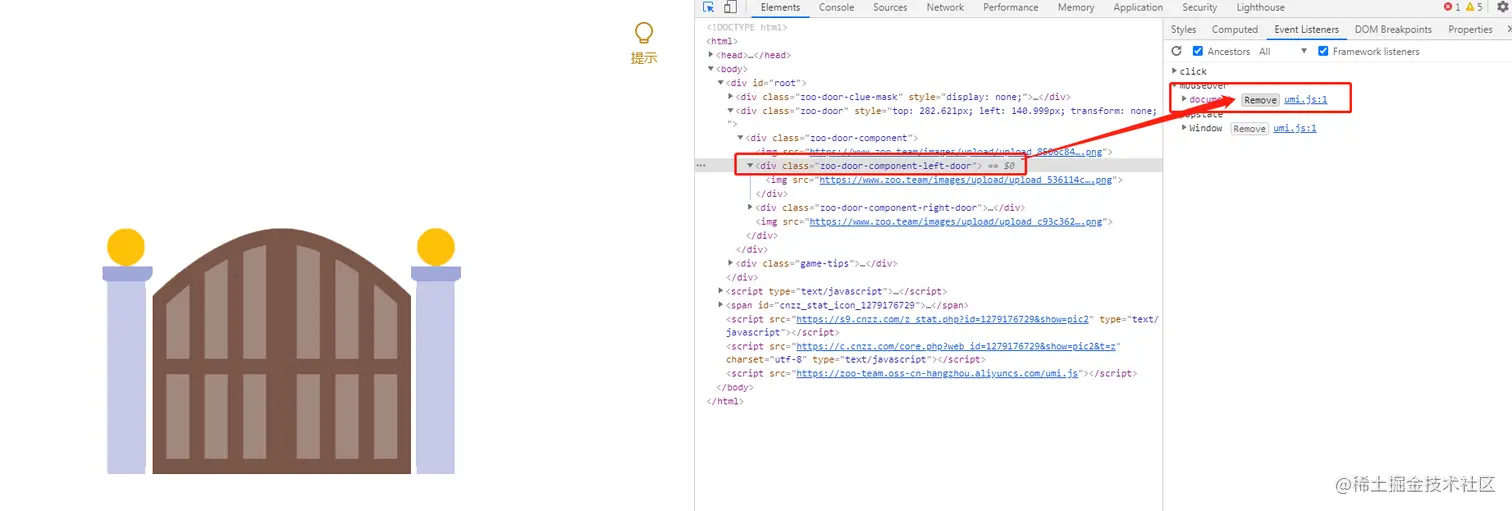Image resolution: width=1512 pixels, height=511 pixels.
Task: Collapse the div id root node
Action: pyautogui.click(x=721, y=83)
